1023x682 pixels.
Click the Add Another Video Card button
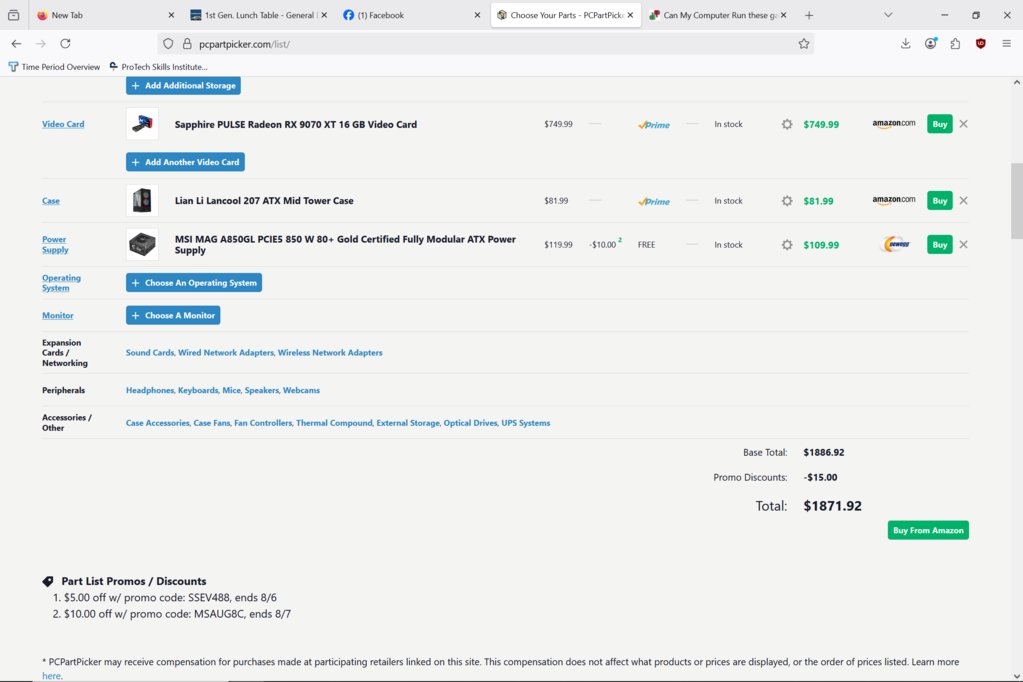[185, 162]
